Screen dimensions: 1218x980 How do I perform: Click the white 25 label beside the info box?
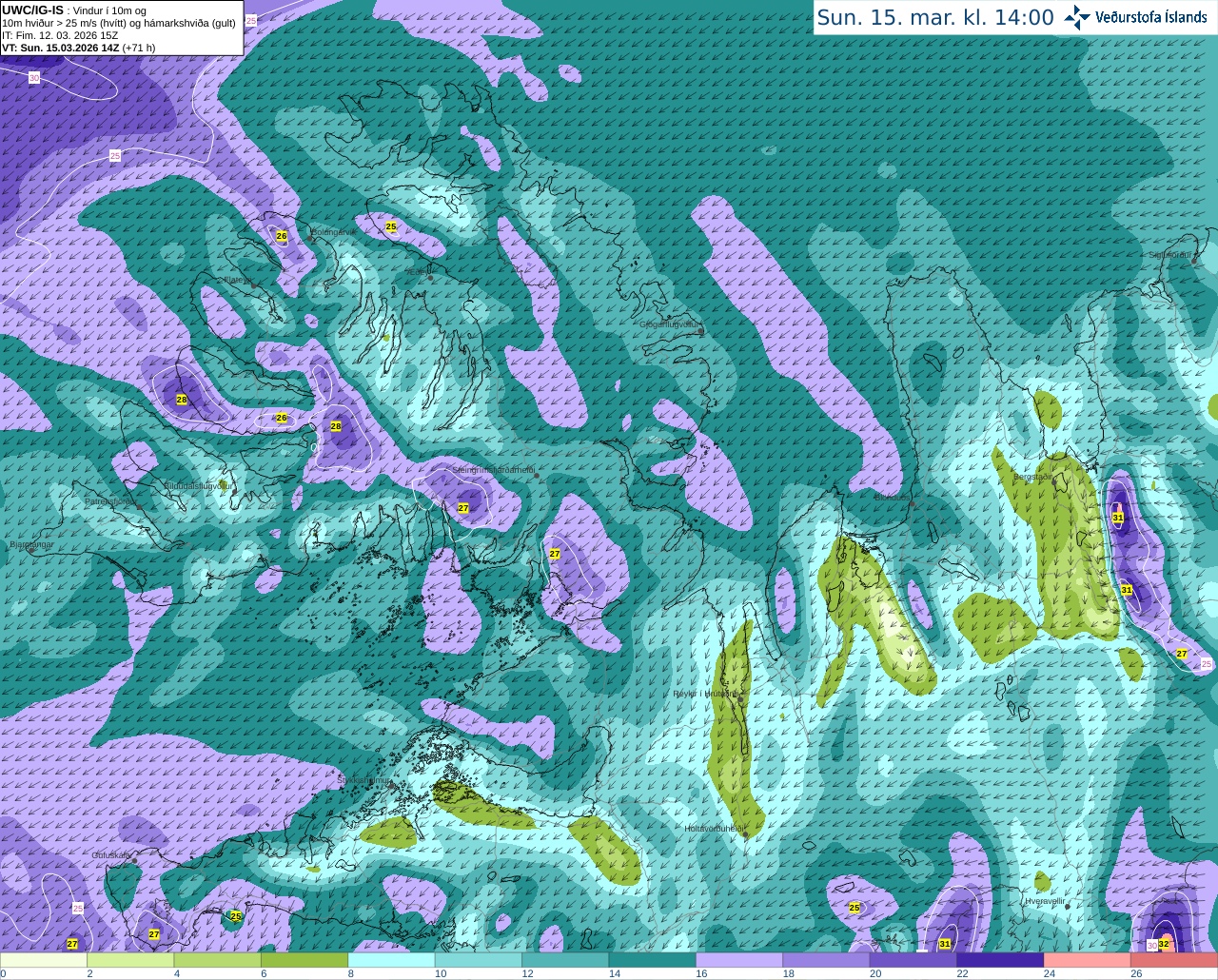point(250,20)
